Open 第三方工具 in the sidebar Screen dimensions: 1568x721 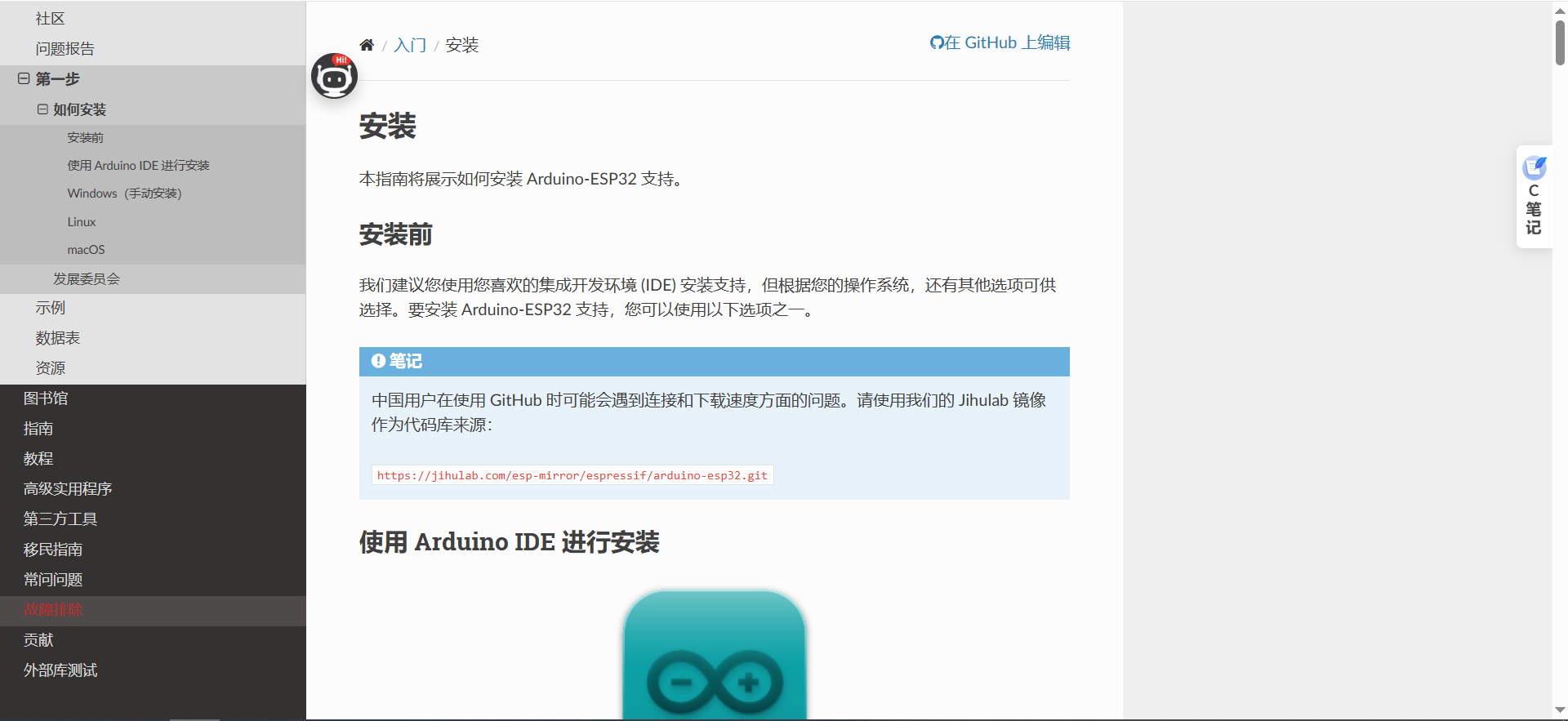60,519
